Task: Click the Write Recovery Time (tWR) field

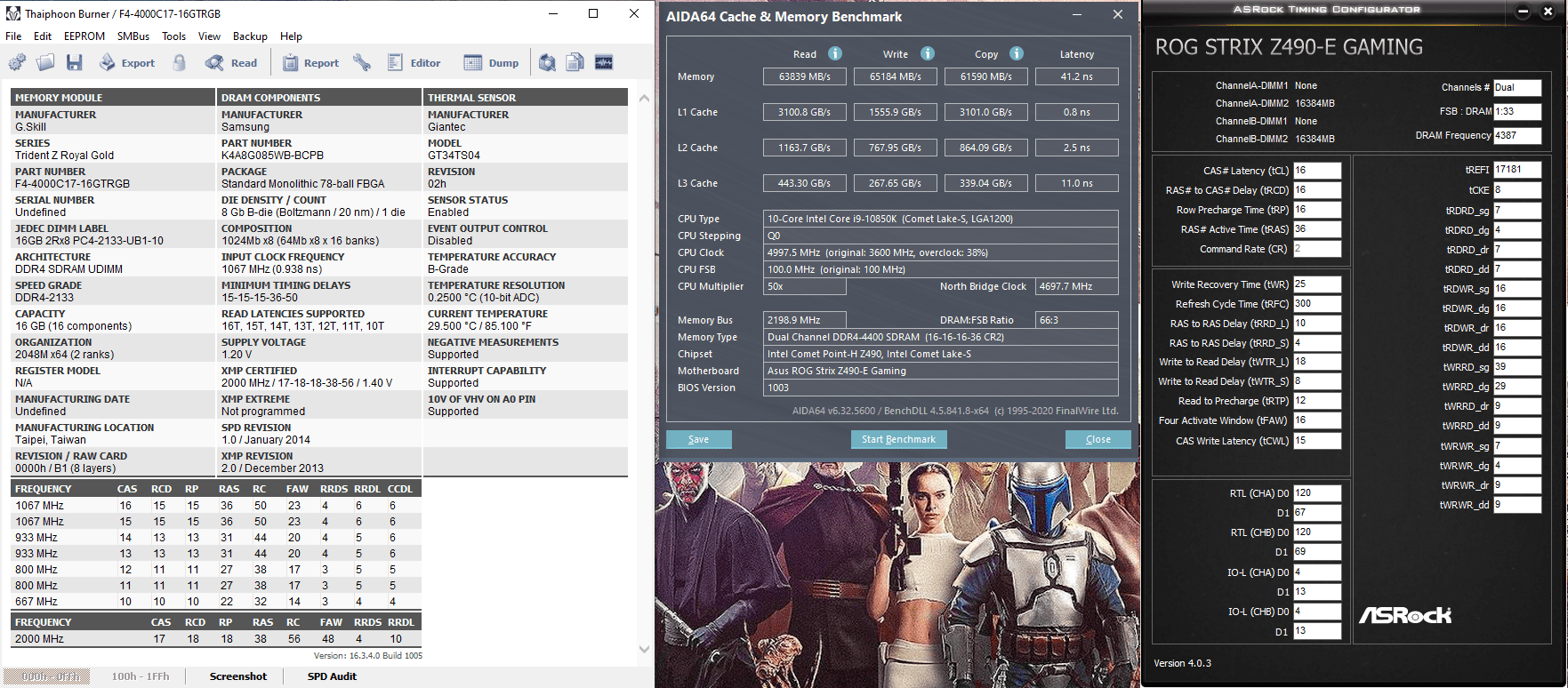Action: click(x=1317, y=284)
